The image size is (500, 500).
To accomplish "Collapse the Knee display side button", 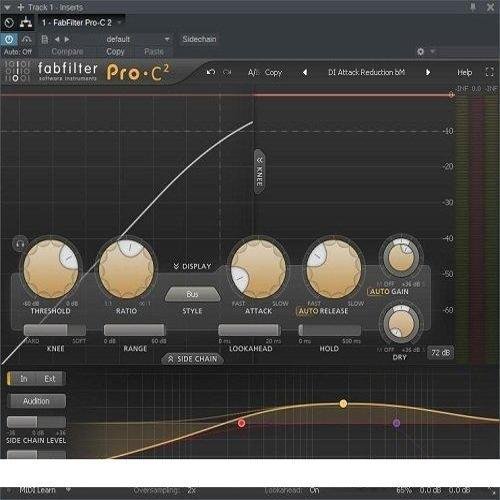I will (259, 172).
